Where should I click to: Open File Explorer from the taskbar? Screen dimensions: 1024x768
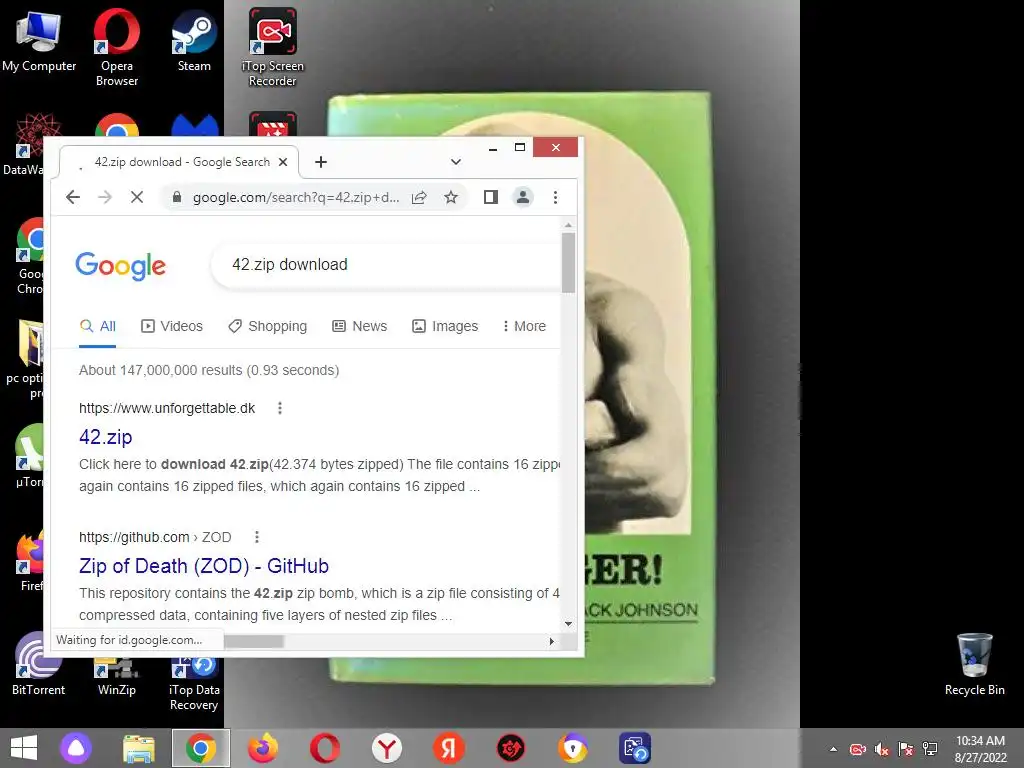pos(138,748)
